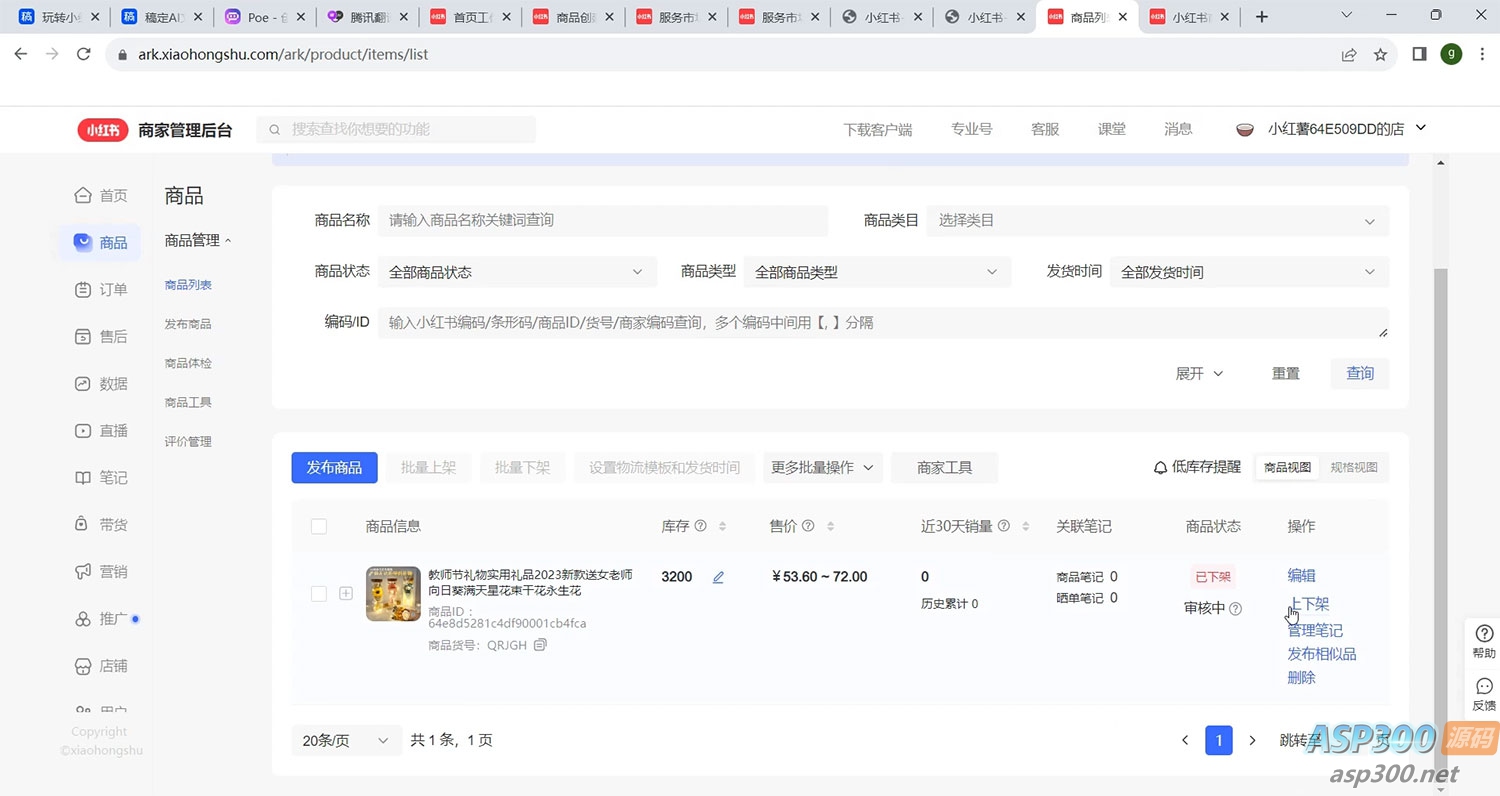This screenshot has width=1500, height=796.
Task: Expand the product row with plus icon
Action: pyautogui.click(x=346, y=593)
